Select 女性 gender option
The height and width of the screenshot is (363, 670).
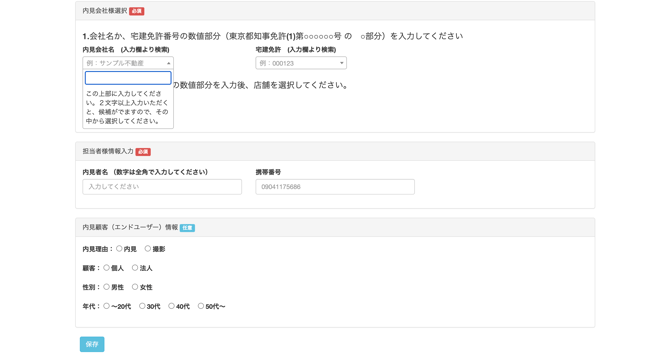[x=135, y=287]
